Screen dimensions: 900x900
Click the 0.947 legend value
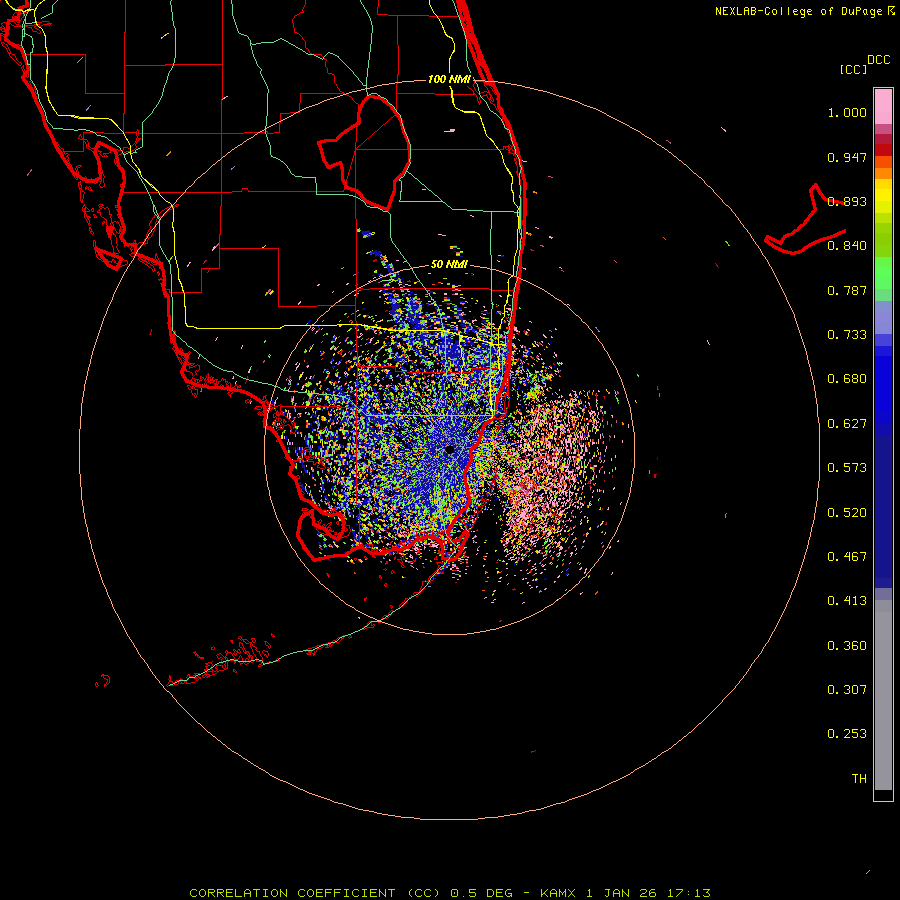847,157
